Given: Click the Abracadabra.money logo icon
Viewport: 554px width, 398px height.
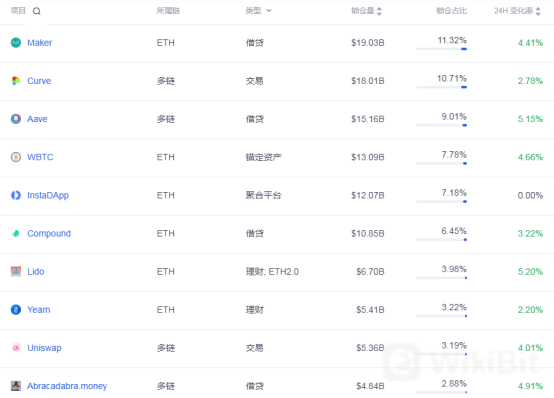Looking at the screenshot, I should coord(16,386).
